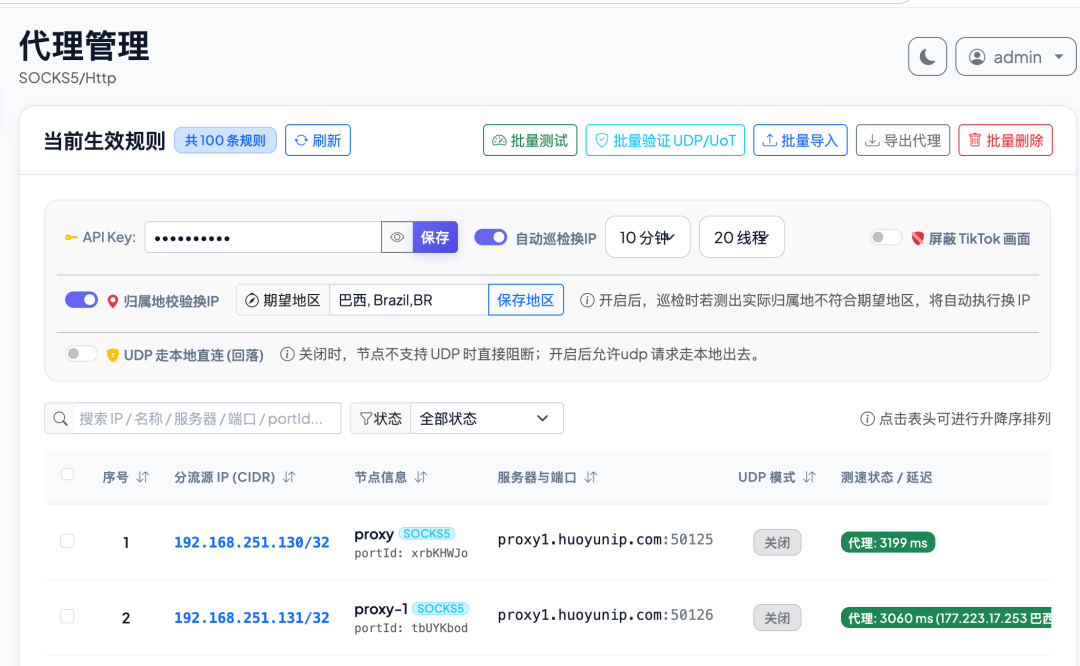
Task: Click the TikTok block shield icon
Action: pyautogui.click(x=917, y=238)
